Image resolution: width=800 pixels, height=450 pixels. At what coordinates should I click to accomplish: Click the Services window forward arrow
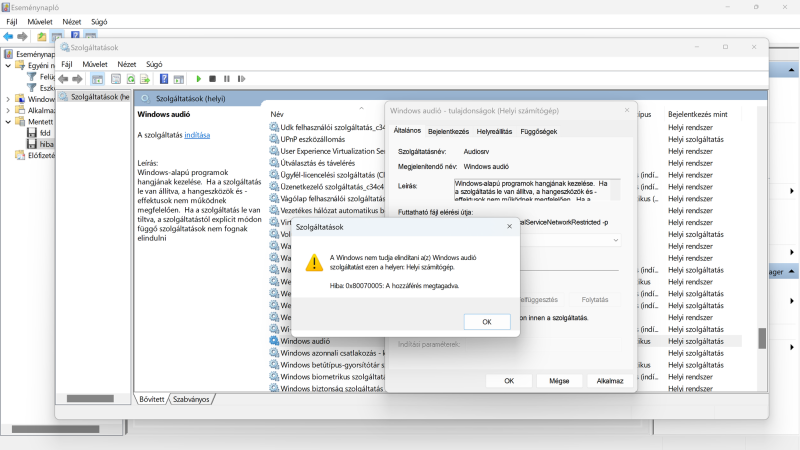pos(77,79)
